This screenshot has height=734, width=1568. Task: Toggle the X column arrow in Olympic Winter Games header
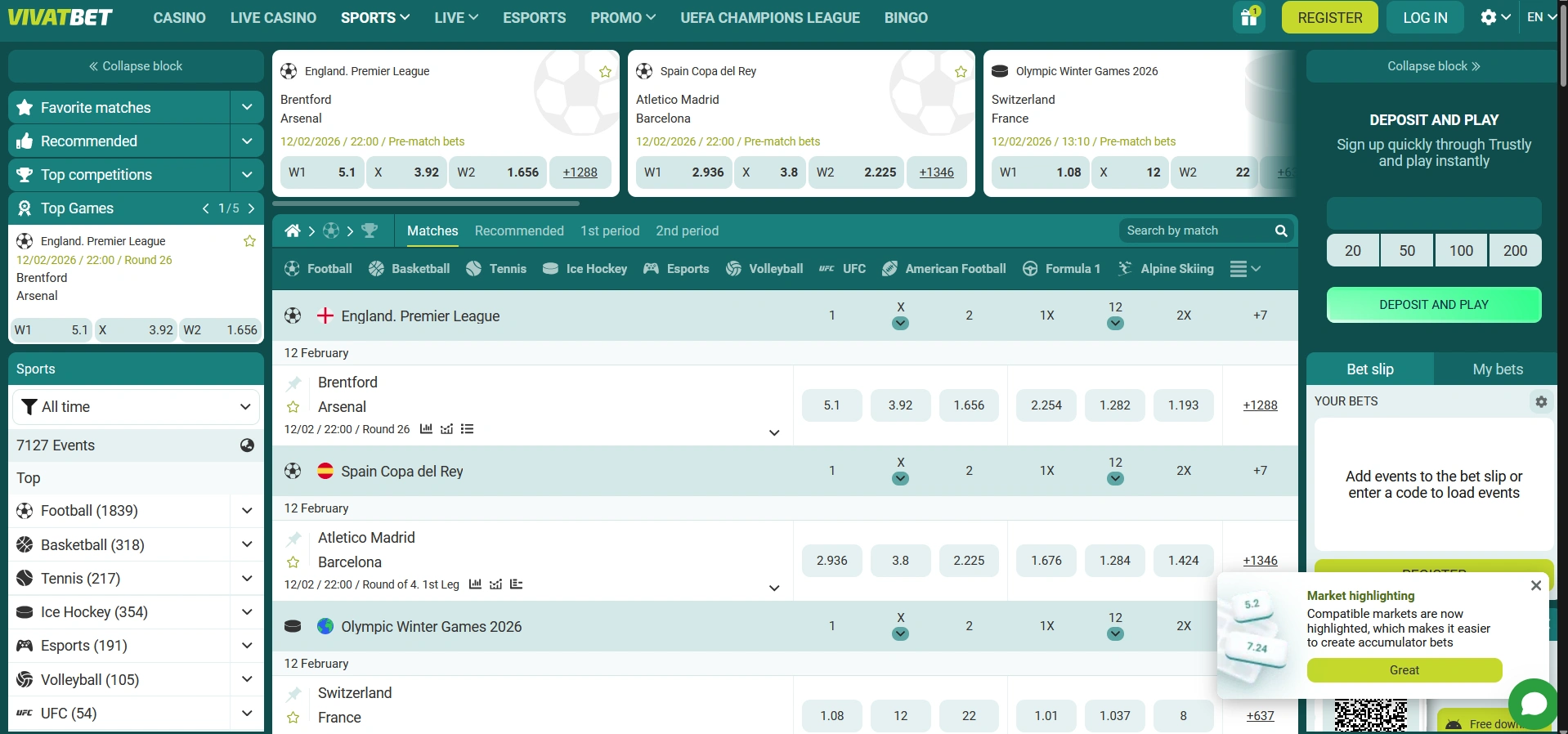pos(900,633)
